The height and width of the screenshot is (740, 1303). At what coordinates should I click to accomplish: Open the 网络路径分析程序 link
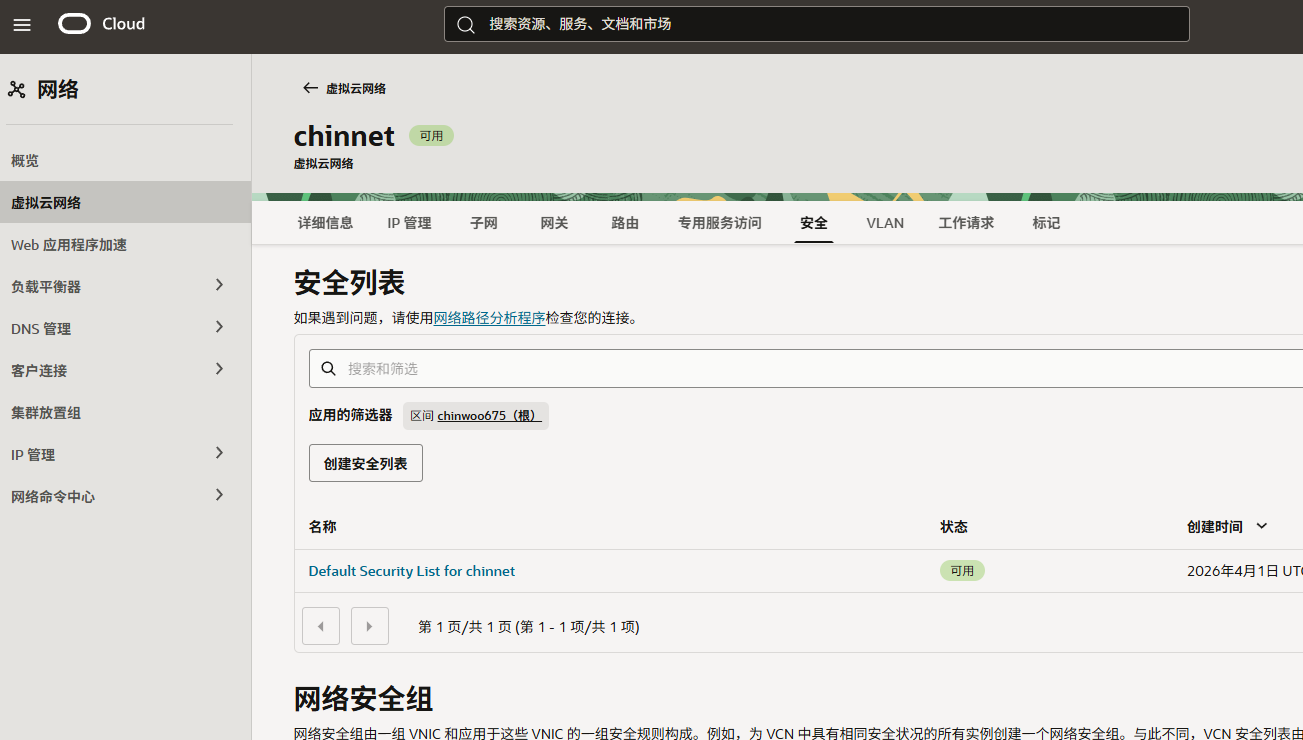pos(489,318)
